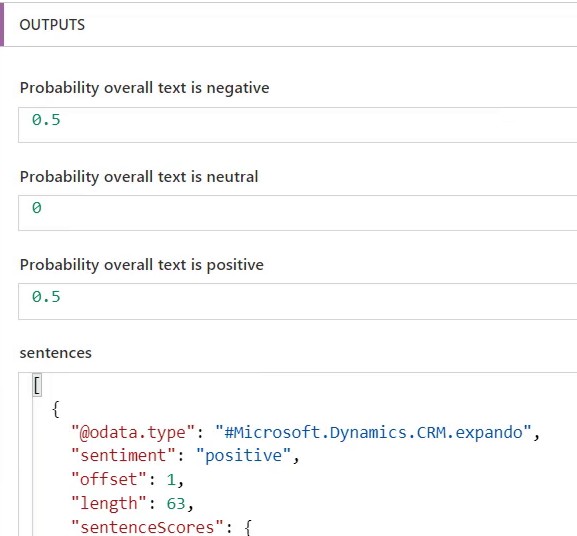Click the #Microsoft.Dynamics.CRM.expando value

coord(374,432)
